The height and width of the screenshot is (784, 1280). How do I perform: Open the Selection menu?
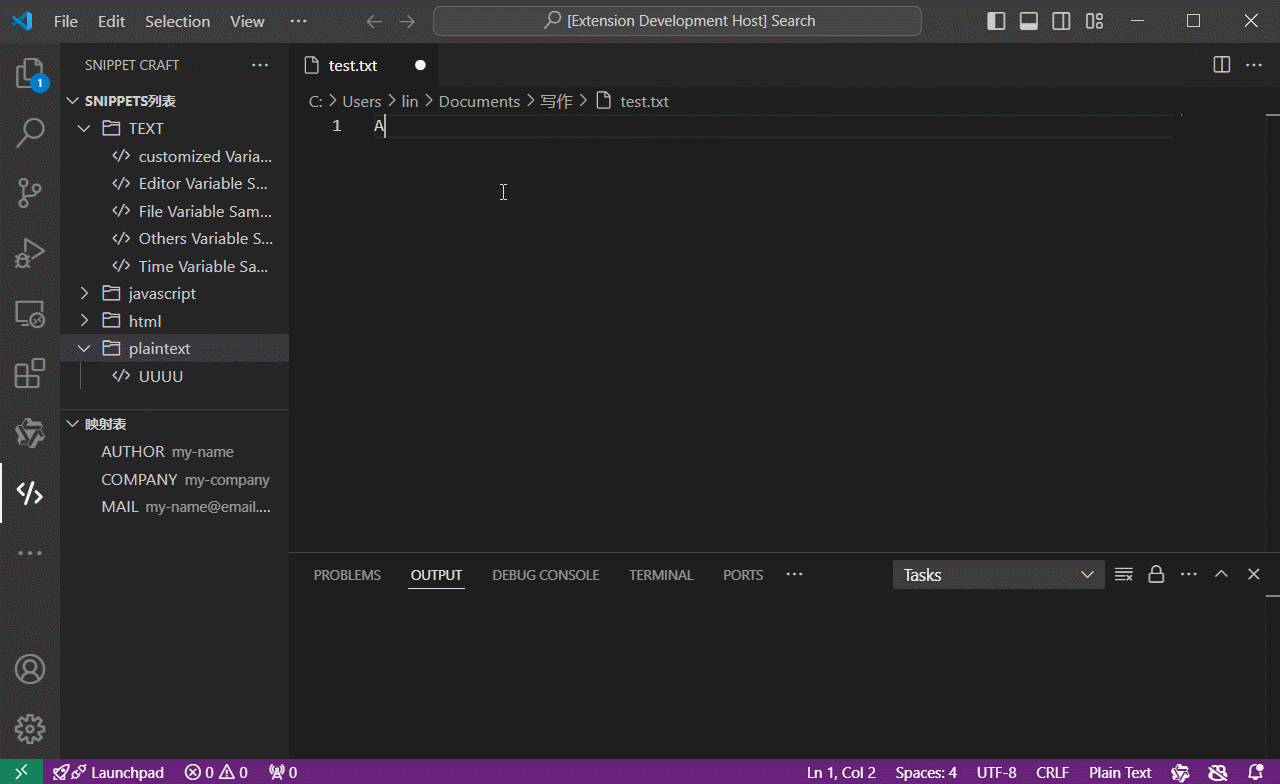coord(177,21)
